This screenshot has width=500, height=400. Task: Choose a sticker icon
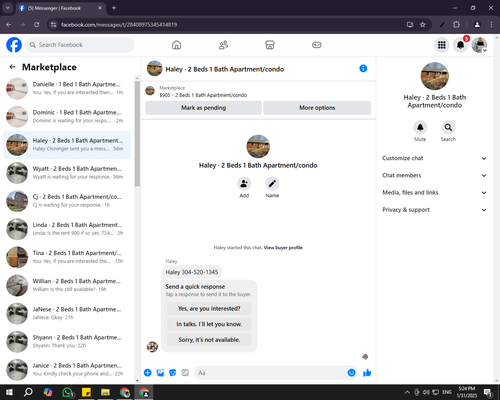tap(173, 373)
